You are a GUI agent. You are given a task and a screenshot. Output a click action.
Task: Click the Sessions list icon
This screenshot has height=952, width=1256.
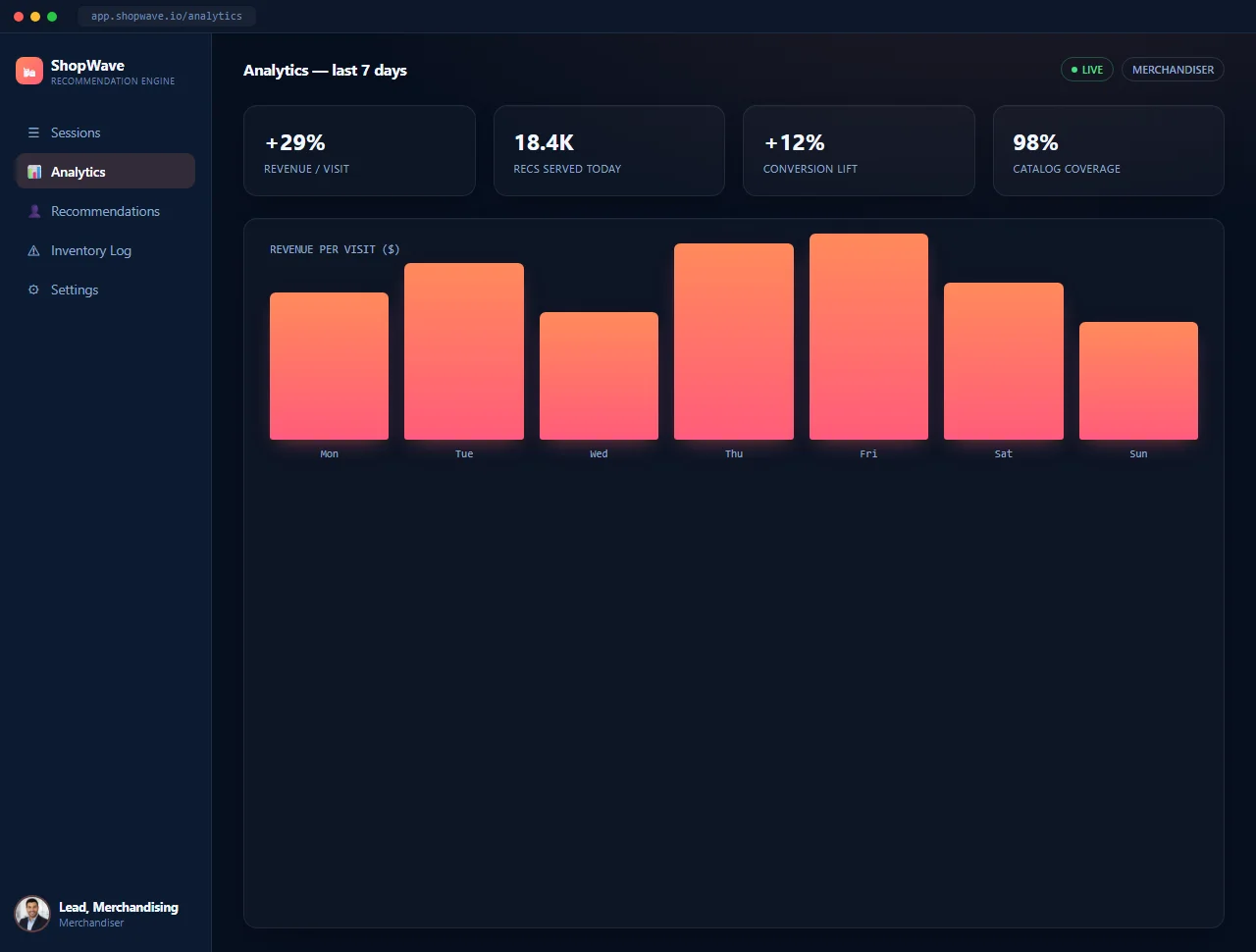33,132
